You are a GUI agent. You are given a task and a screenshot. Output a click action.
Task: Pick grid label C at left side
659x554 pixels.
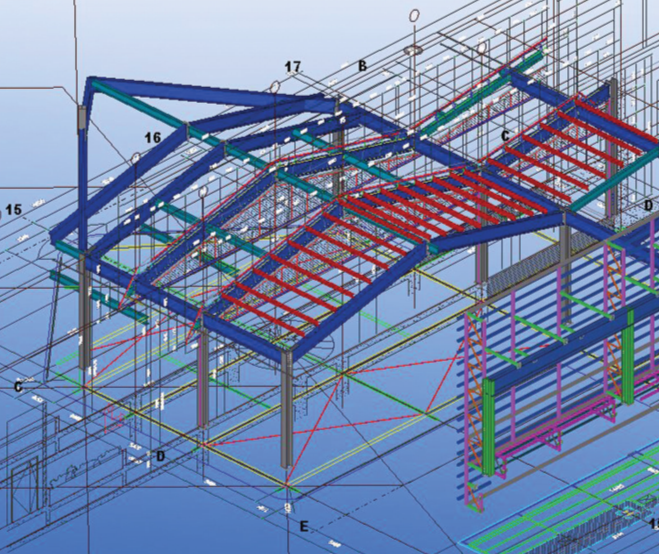click(x=18, y=387)
